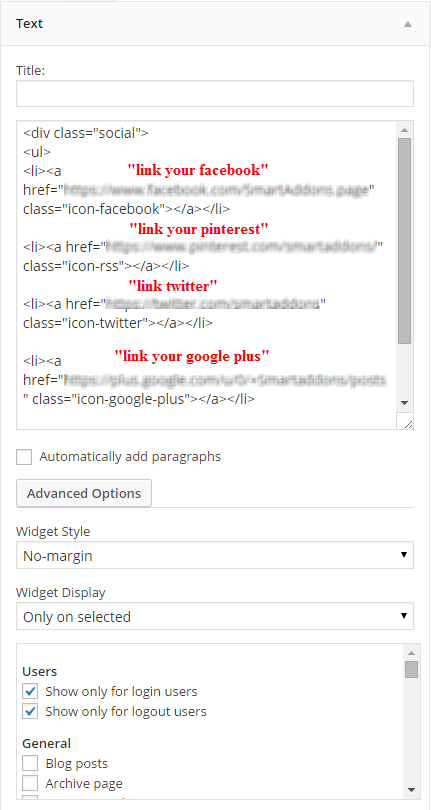This screenshot has height=810, width=431.
Task: Click the text area vertical scrollbar thumb
Action: [x=405, y=241]
